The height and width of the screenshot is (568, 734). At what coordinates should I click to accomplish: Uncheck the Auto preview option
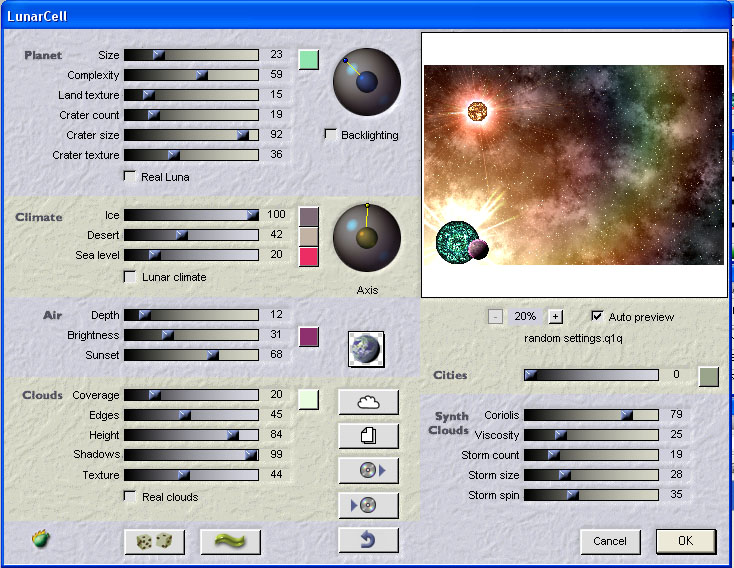click(598, 316)
